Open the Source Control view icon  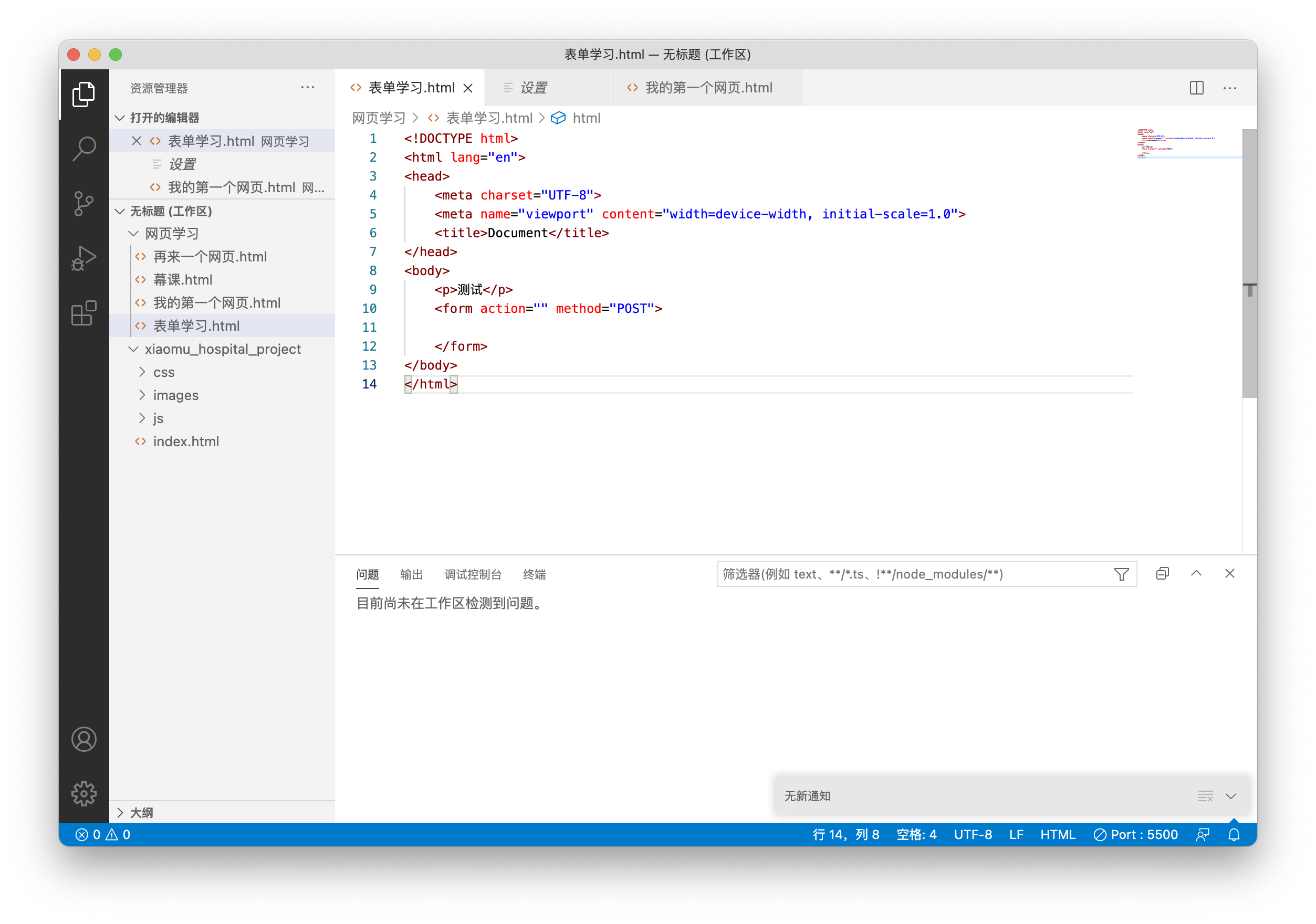coord(83,203)
